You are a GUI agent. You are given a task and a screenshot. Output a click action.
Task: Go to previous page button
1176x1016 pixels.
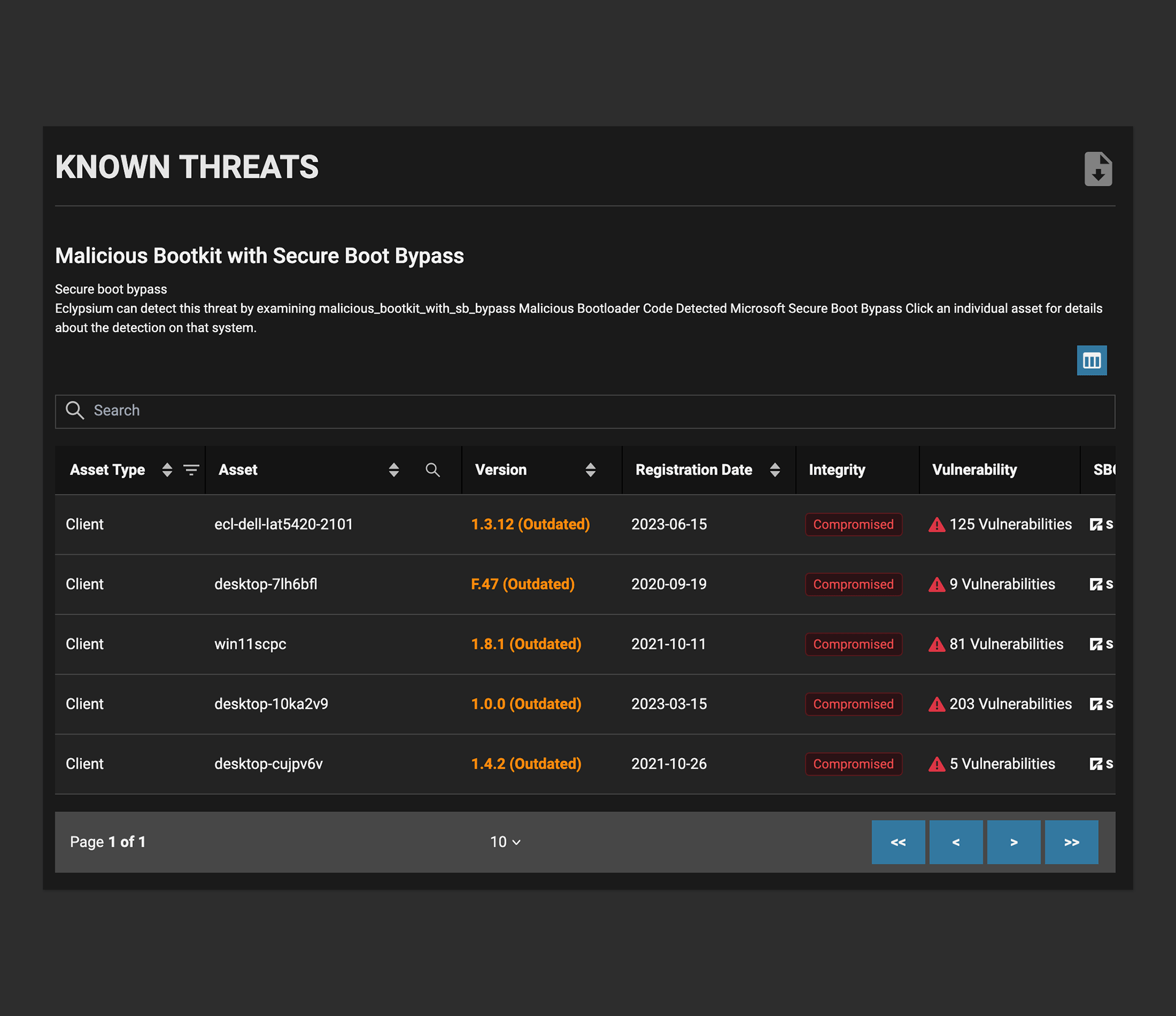click(956, 842)
